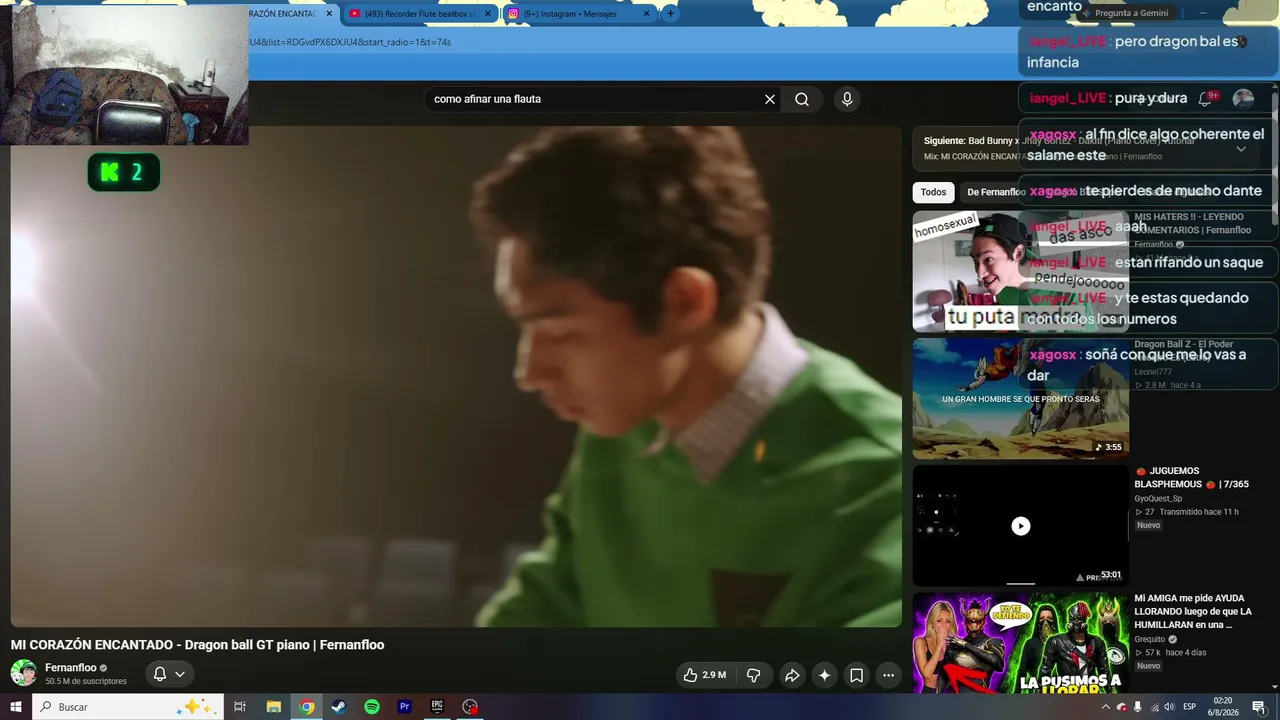The image size is (1280, 720).
Task: Open YouTube notifications bell showing 9+
Action: click(1207, 98)
